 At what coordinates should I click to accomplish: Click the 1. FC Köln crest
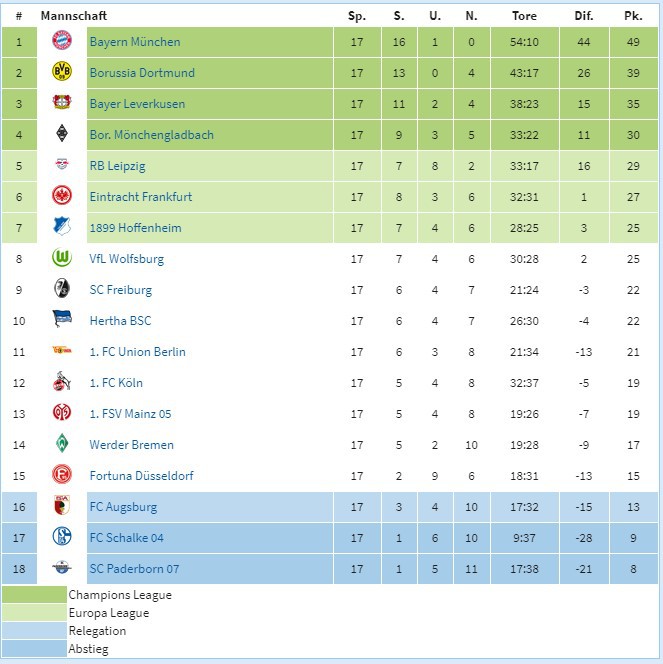tap(62, 383)
